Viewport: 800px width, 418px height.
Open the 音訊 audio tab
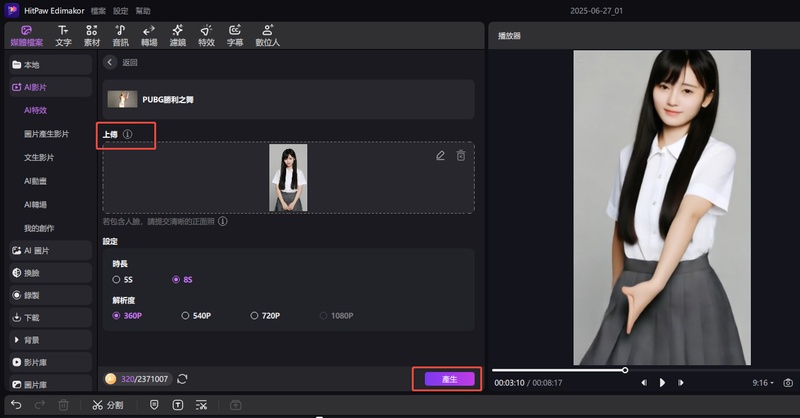tap(120, 36)
